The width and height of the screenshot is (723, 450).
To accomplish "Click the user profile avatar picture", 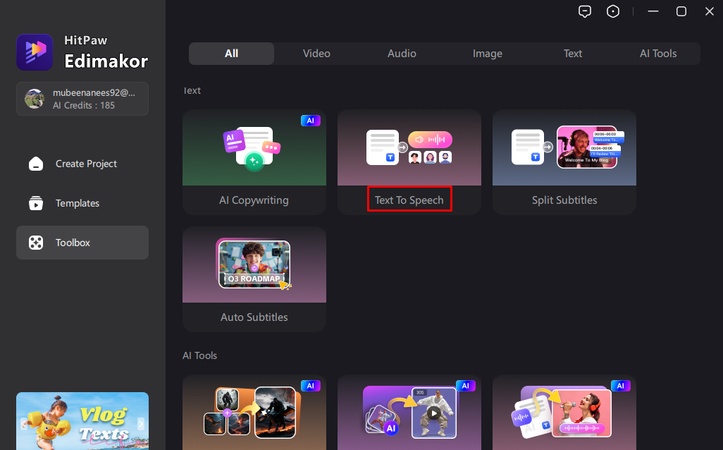I will point(34,99).
